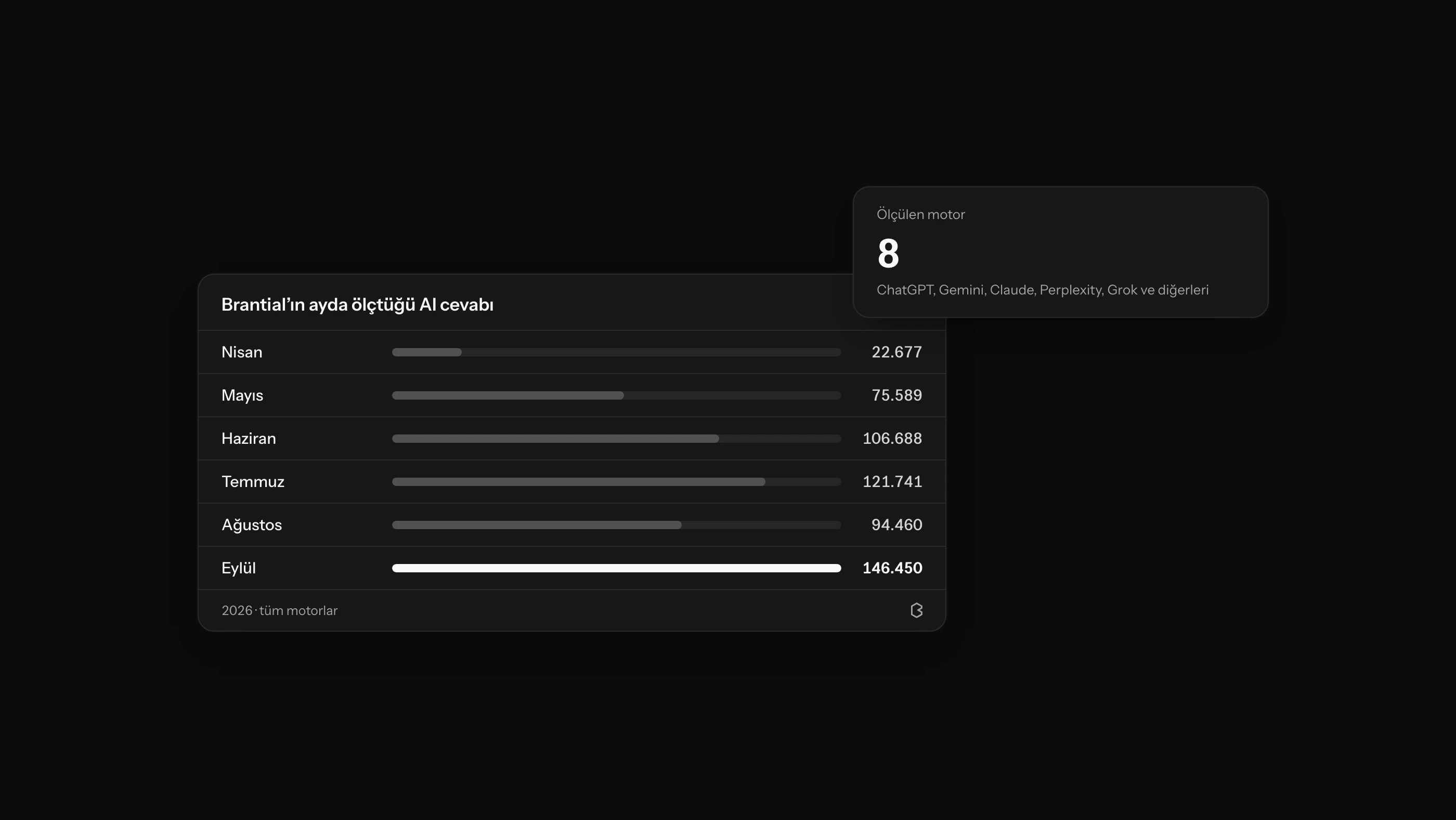Click the Mayıs progress bar
1456x820 pixels.
point(617,395)
